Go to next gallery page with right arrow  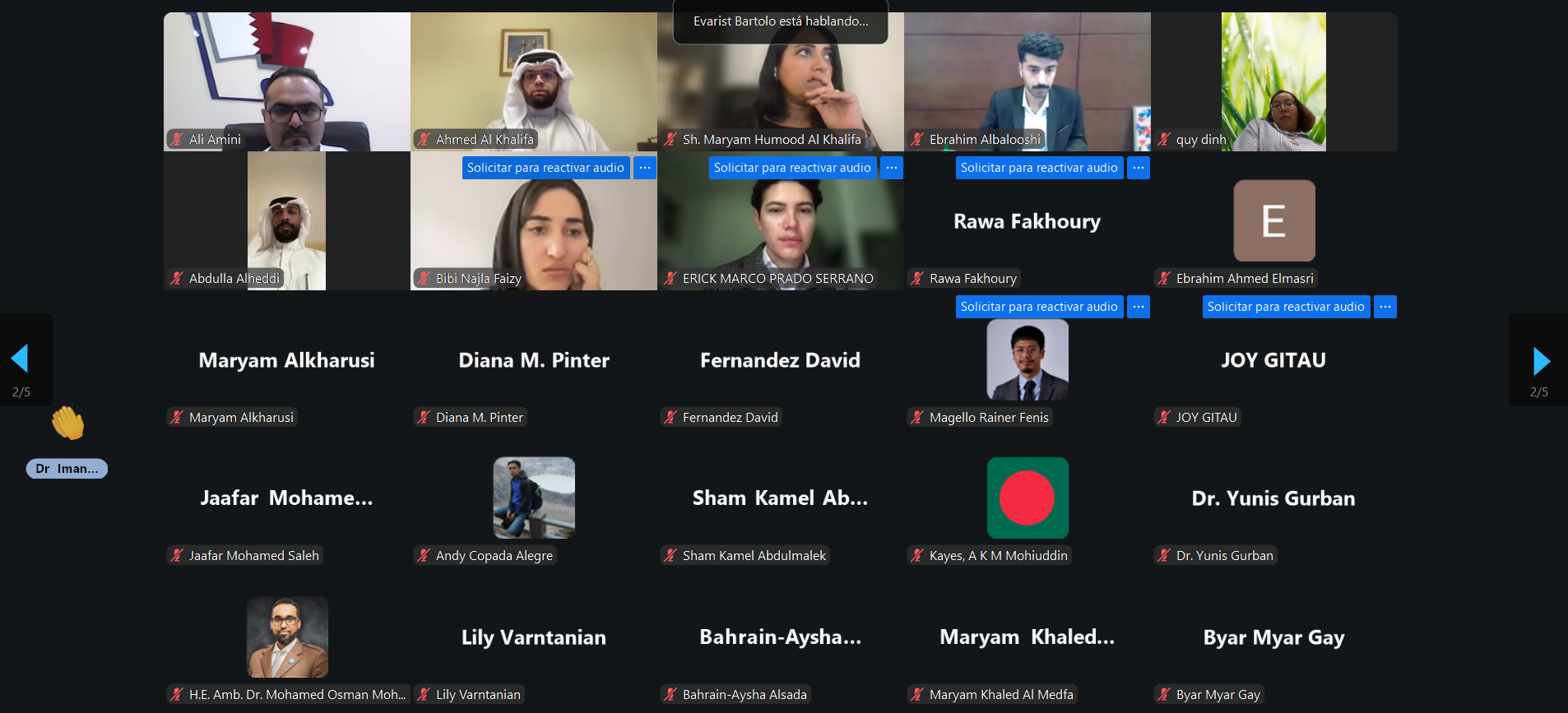1541,360
